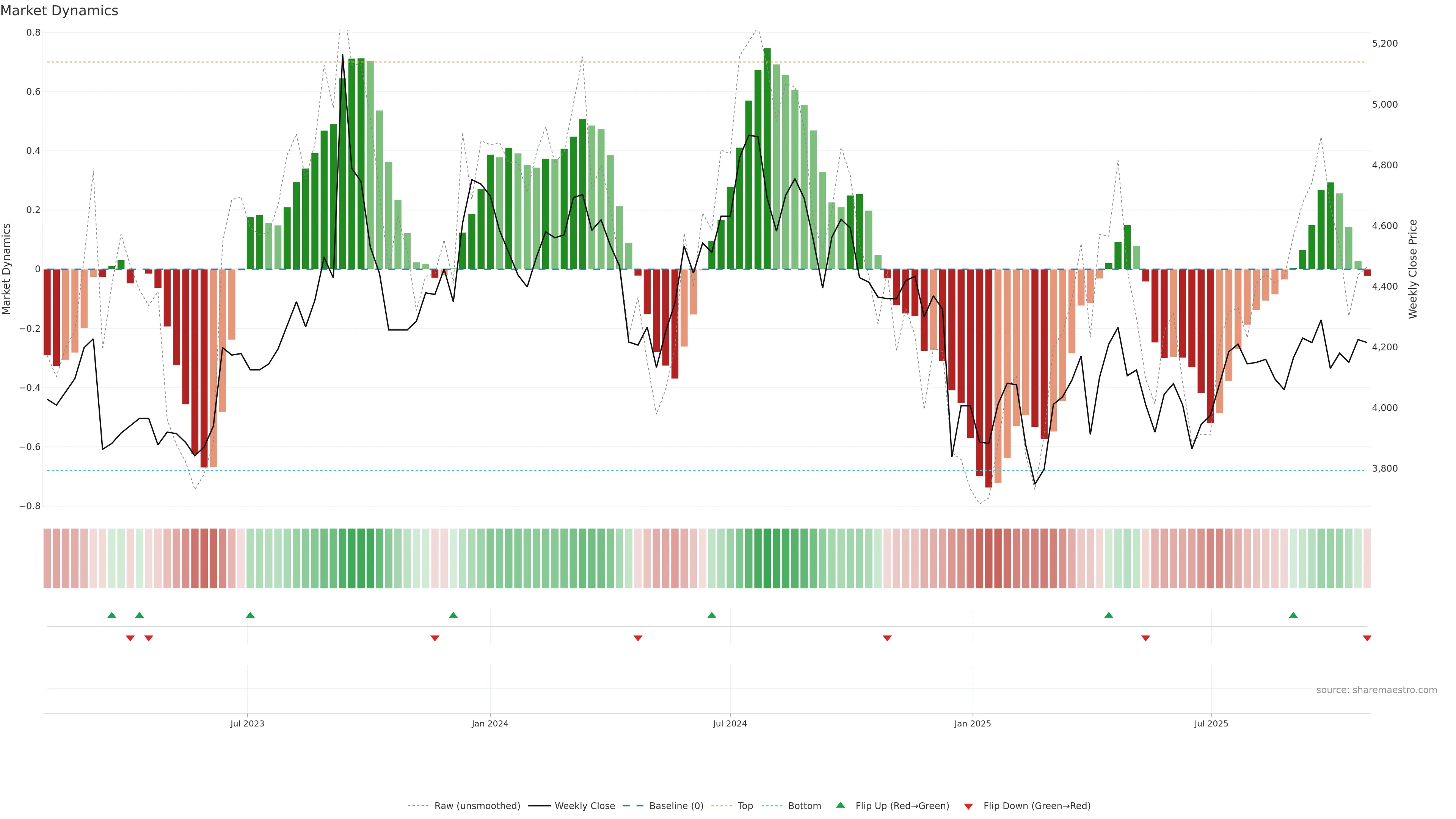Click flip-up triangle nearest Jul 2023 gridline

pyautogui.click(x=250, y=615)
